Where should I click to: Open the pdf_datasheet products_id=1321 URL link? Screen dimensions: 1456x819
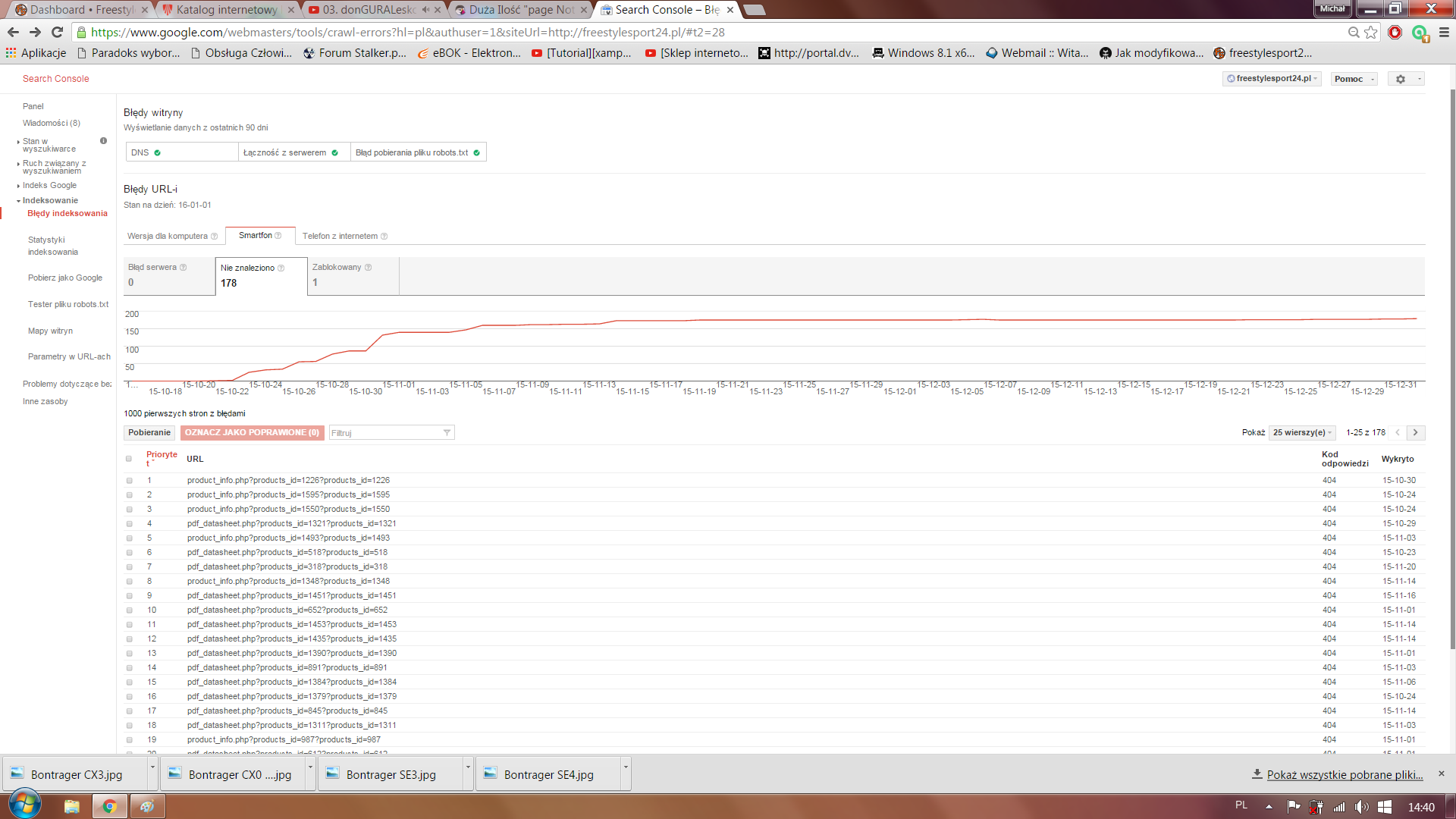[291, 523]
